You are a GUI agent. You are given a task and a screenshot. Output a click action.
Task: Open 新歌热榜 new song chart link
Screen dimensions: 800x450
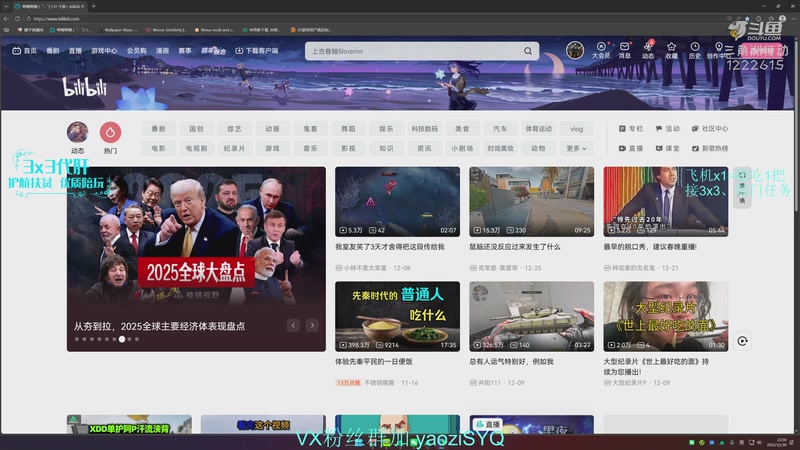(710, 148)
